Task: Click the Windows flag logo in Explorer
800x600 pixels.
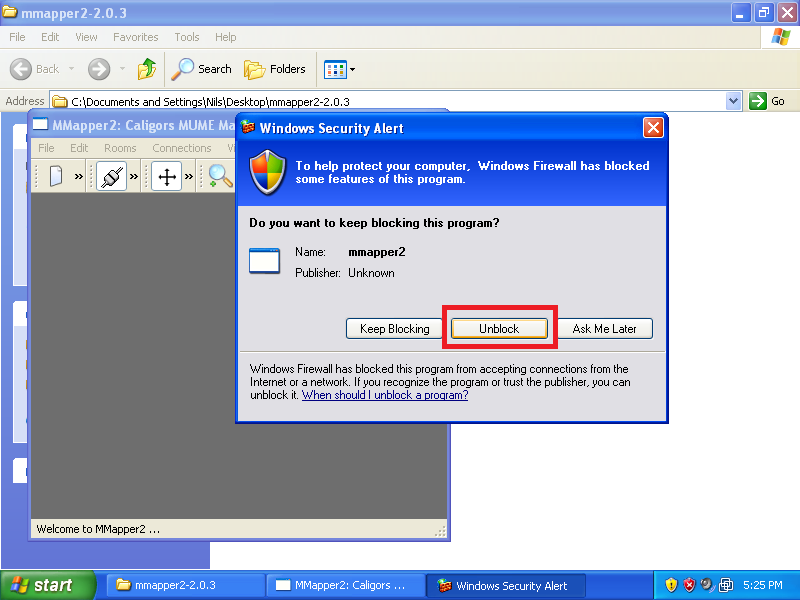Action: 781,37
